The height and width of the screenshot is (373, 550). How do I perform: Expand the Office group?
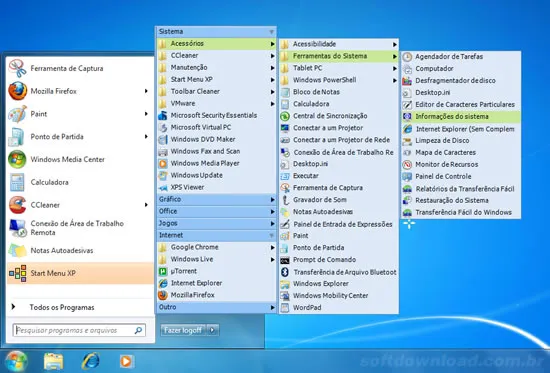click(x=216, y=211)
